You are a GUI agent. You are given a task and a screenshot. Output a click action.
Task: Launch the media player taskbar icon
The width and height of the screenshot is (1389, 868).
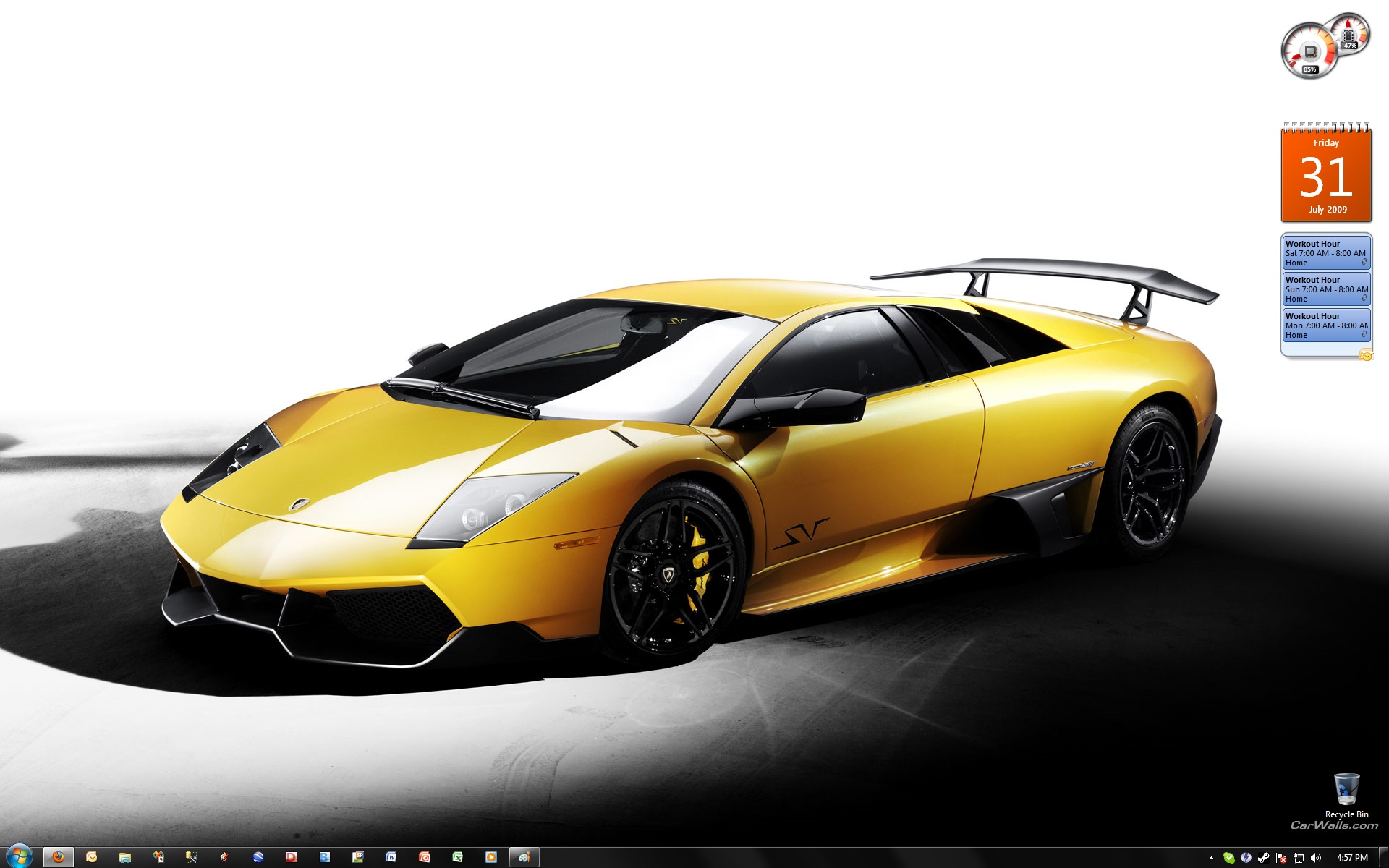[x=490, y=857]
